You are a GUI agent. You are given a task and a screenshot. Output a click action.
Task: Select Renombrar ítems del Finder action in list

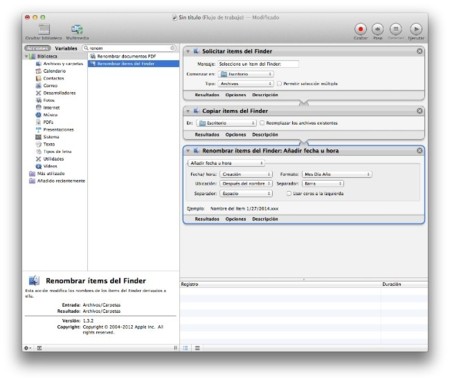[133, 64]
